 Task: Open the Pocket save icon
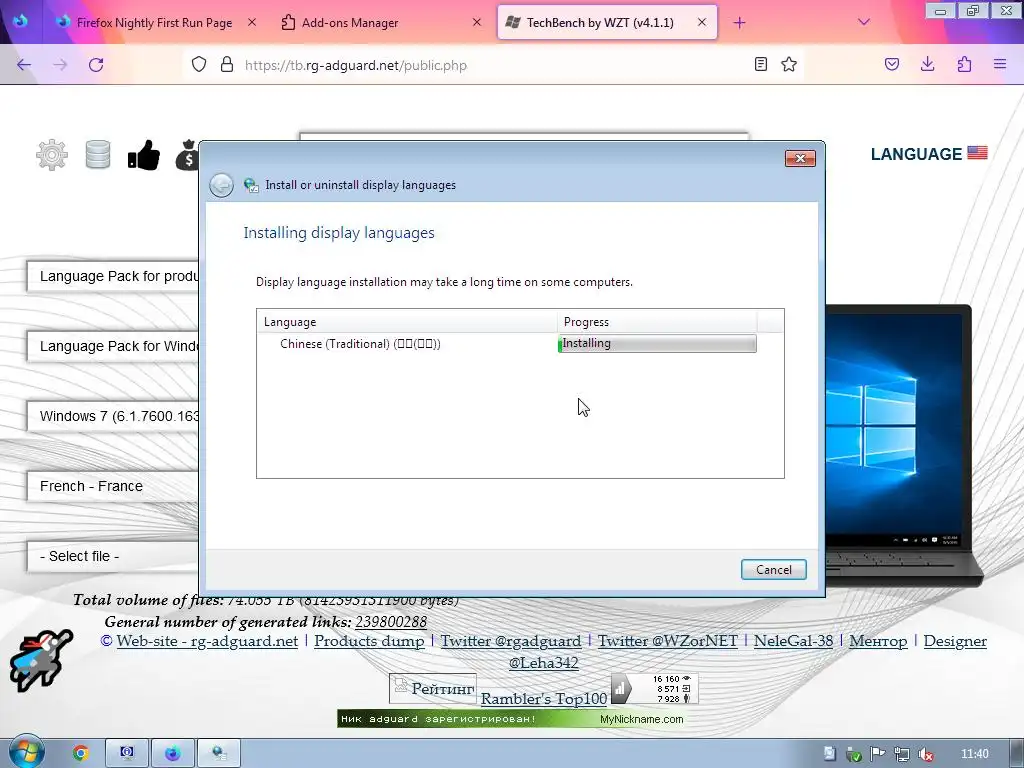pyautogui.click(x=892, y=64)
